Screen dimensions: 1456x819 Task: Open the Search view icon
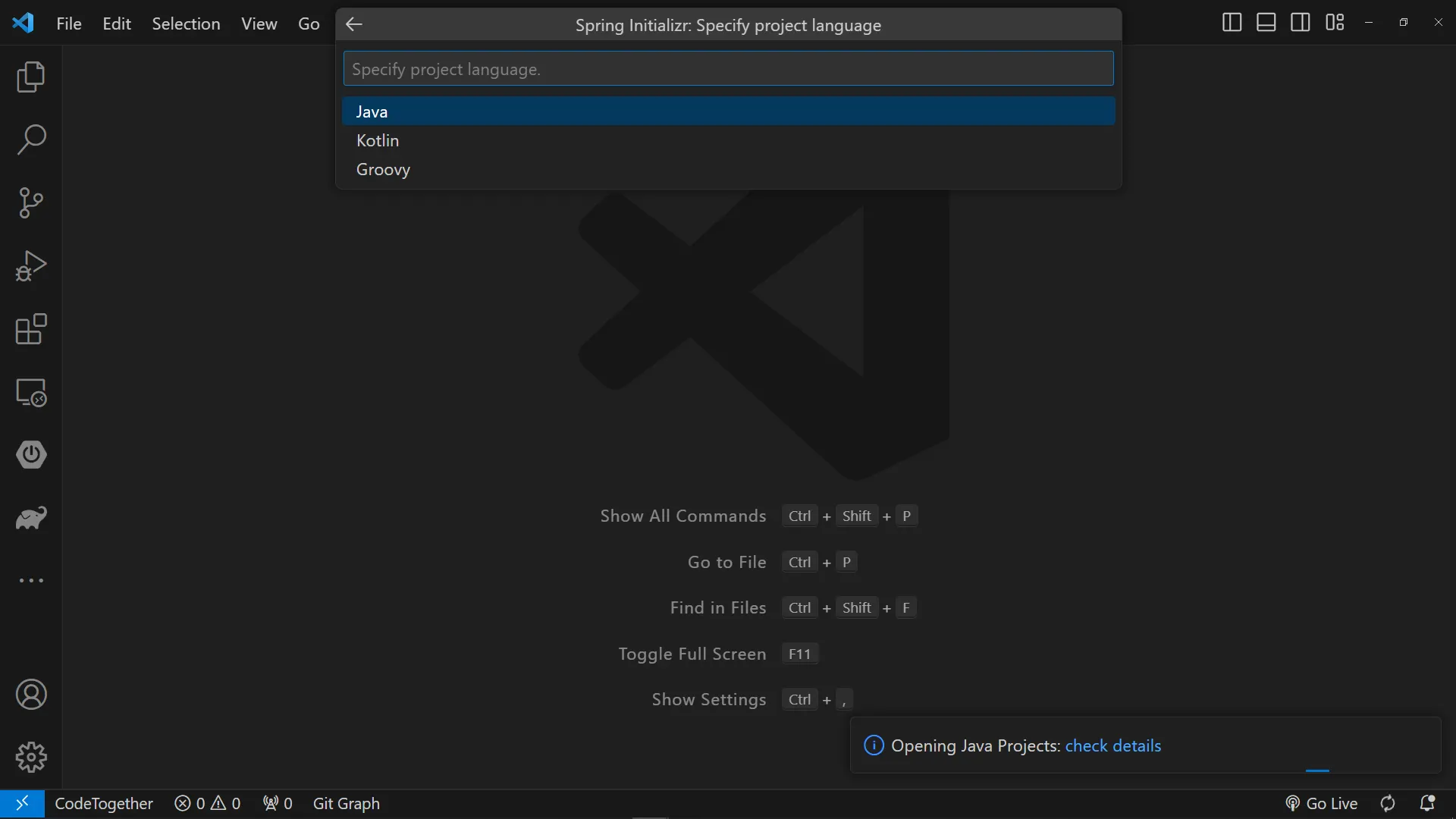(x=31, y=140)
